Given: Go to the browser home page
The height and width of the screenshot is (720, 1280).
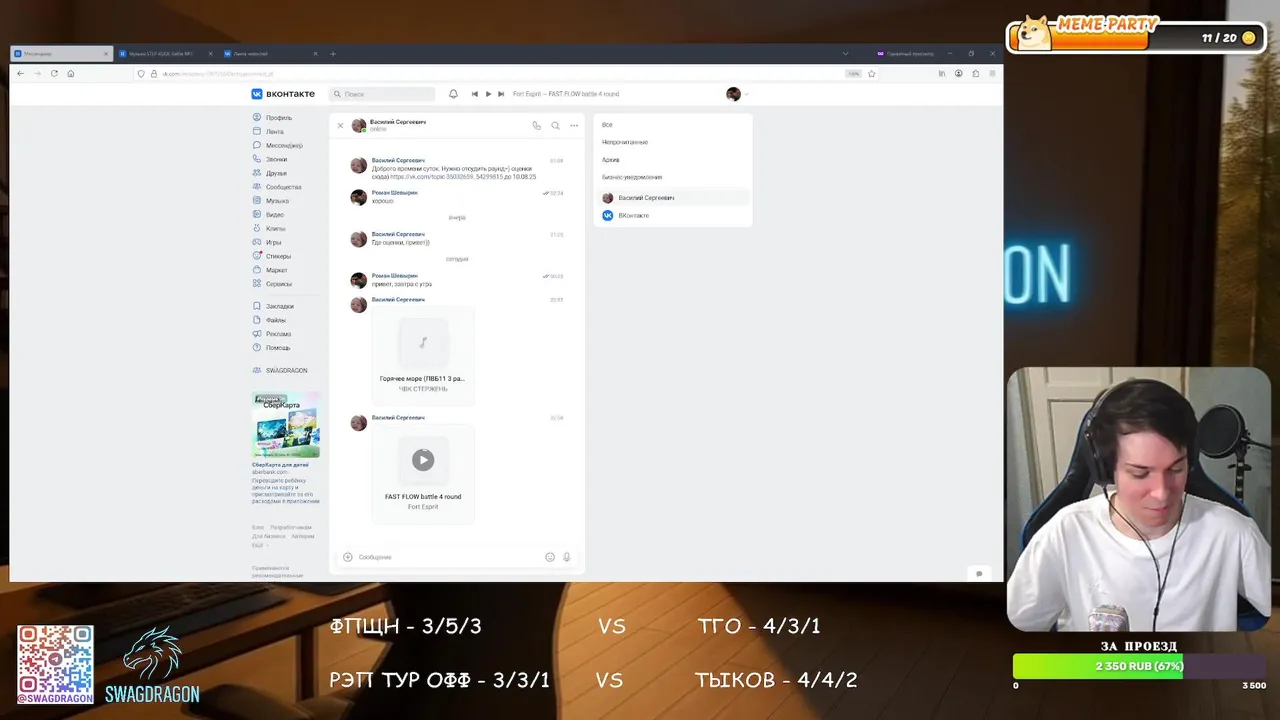Looking at the screenshot, I should (71, 74).
